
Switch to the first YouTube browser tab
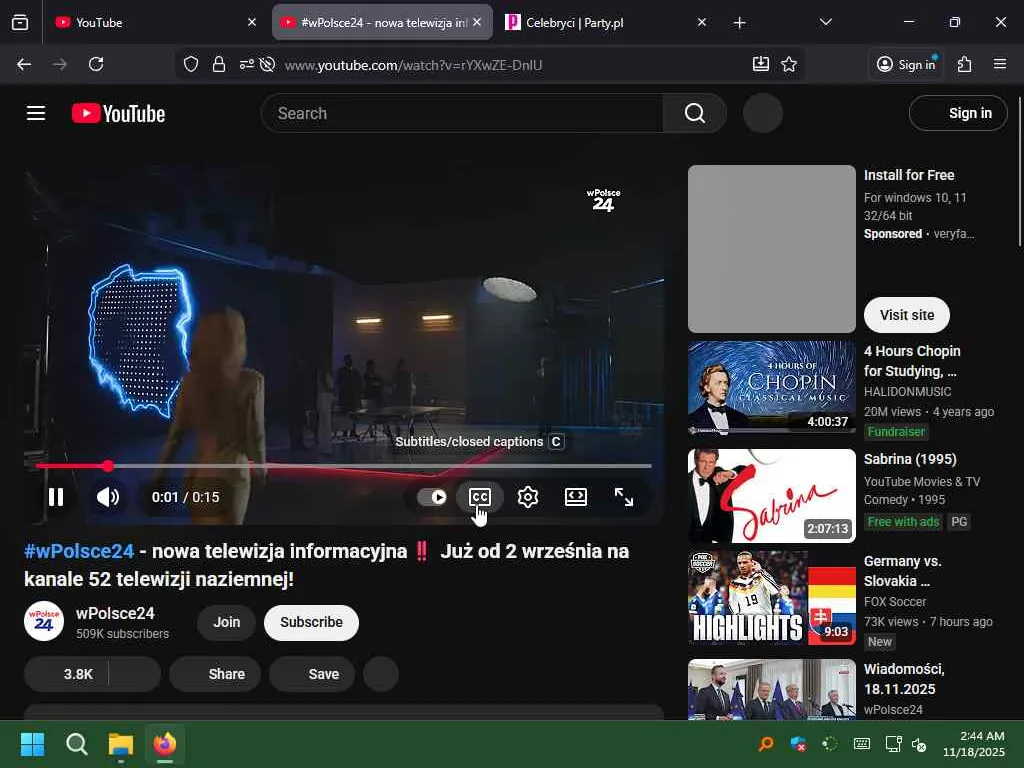click(x=153, y=23)
